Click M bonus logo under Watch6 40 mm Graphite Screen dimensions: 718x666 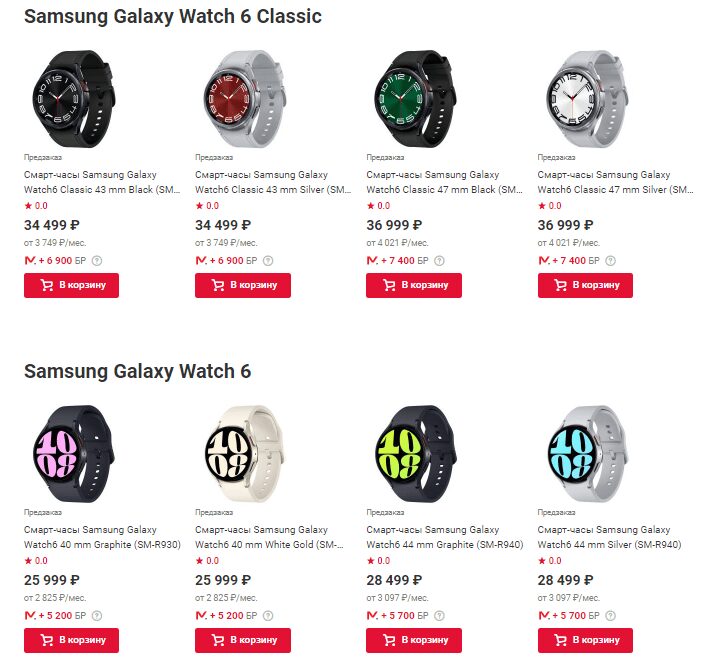point(31,615)
